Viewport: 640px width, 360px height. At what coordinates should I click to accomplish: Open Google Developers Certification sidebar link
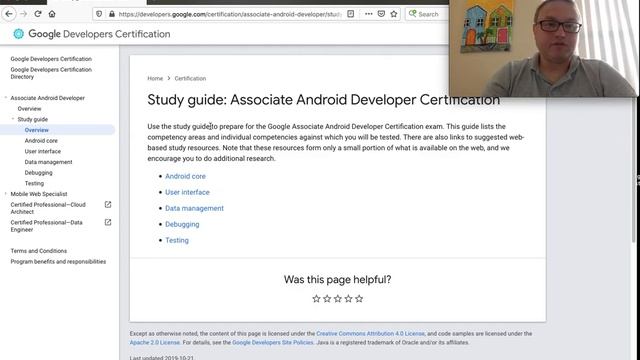coord(51,59)
